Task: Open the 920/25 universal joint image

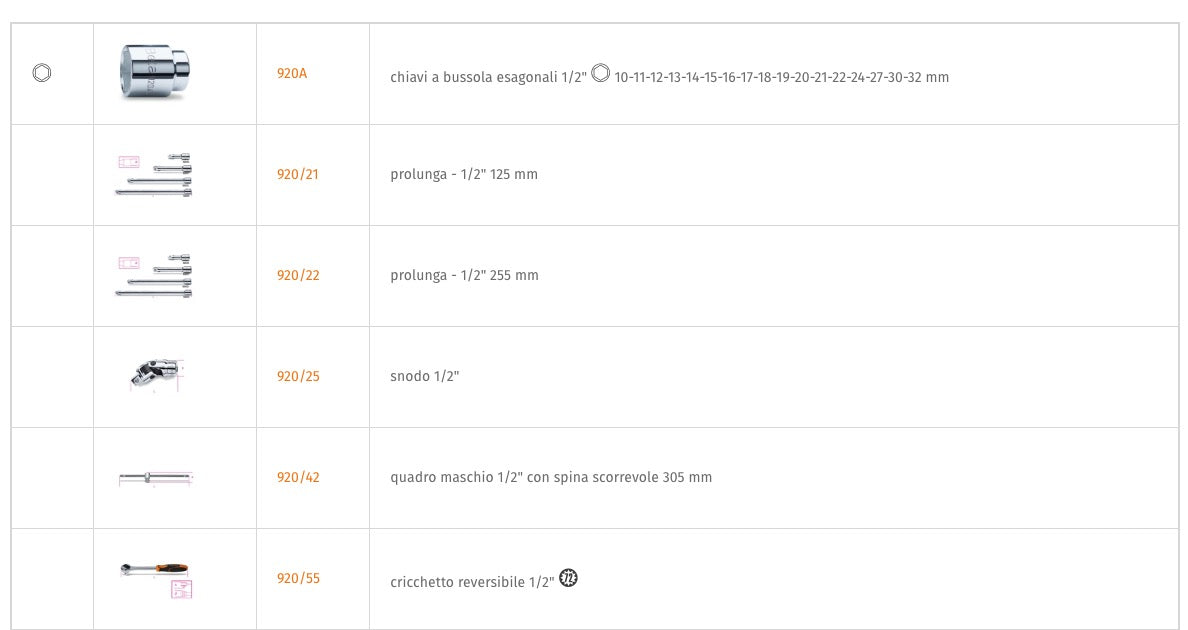Action: point(156,375)
